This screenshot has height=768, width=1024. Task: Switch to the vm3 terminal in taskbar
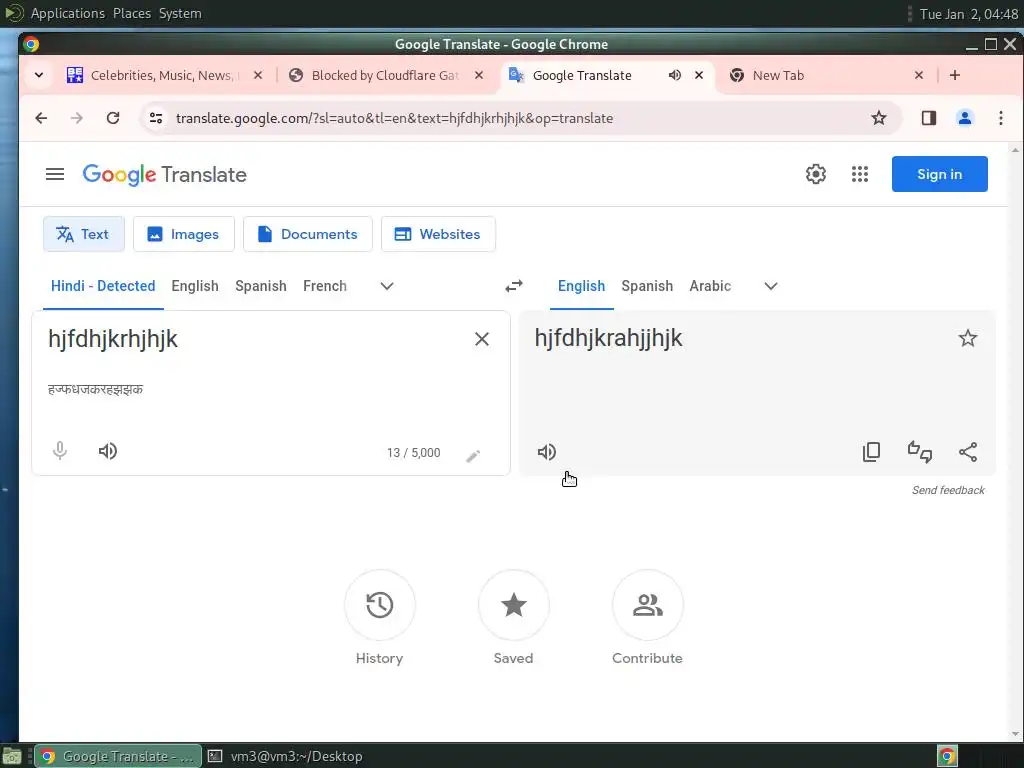click(285, 756)
